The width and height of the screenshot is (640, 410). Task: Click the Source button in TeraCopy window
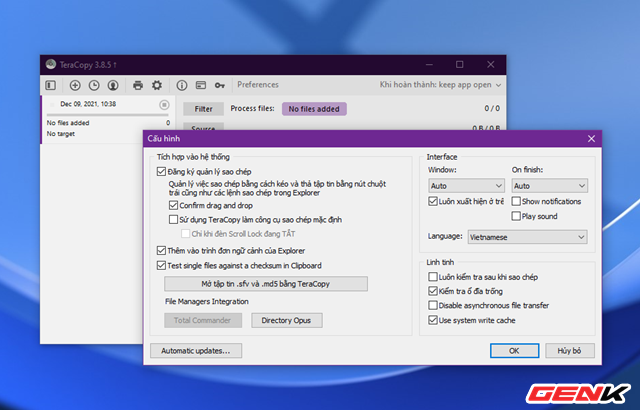pos(203,127)
